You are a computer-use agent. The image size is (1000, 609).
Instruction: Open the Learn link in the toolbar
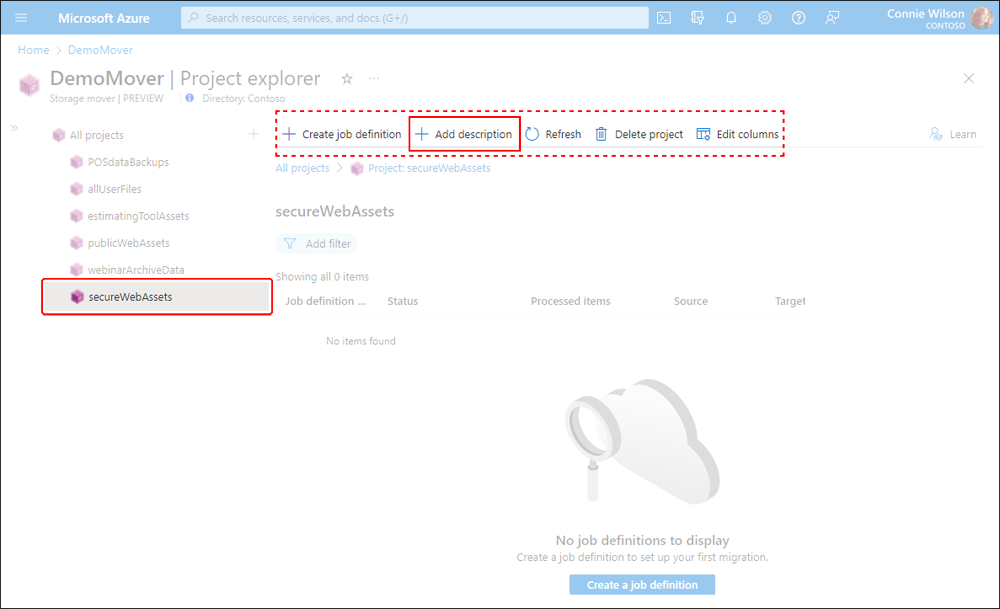(953, 134)
